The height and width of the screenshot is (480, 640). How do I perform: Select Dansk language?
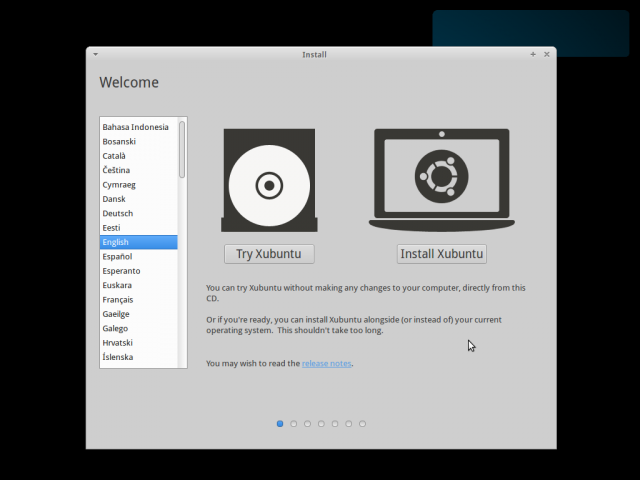coord(139,199)
